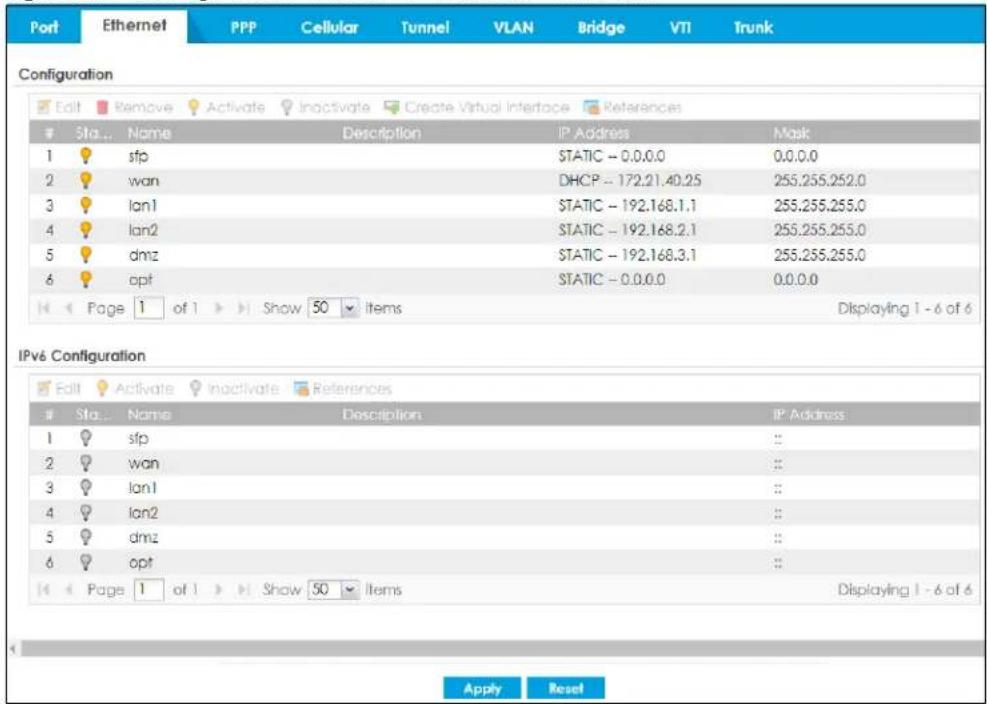Click the gray IPv6 status bulb for dmz
Screen dimensions: 987x704
[86, 537]
